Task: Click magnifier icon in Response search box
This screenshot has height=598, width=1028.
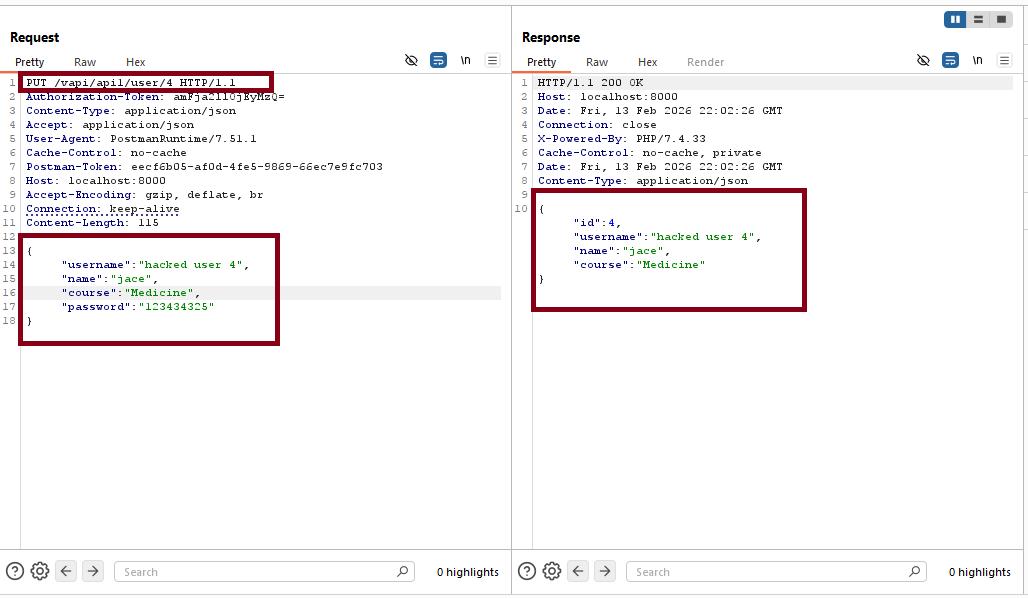Action: pyautogui.click(x=915, y=572)
